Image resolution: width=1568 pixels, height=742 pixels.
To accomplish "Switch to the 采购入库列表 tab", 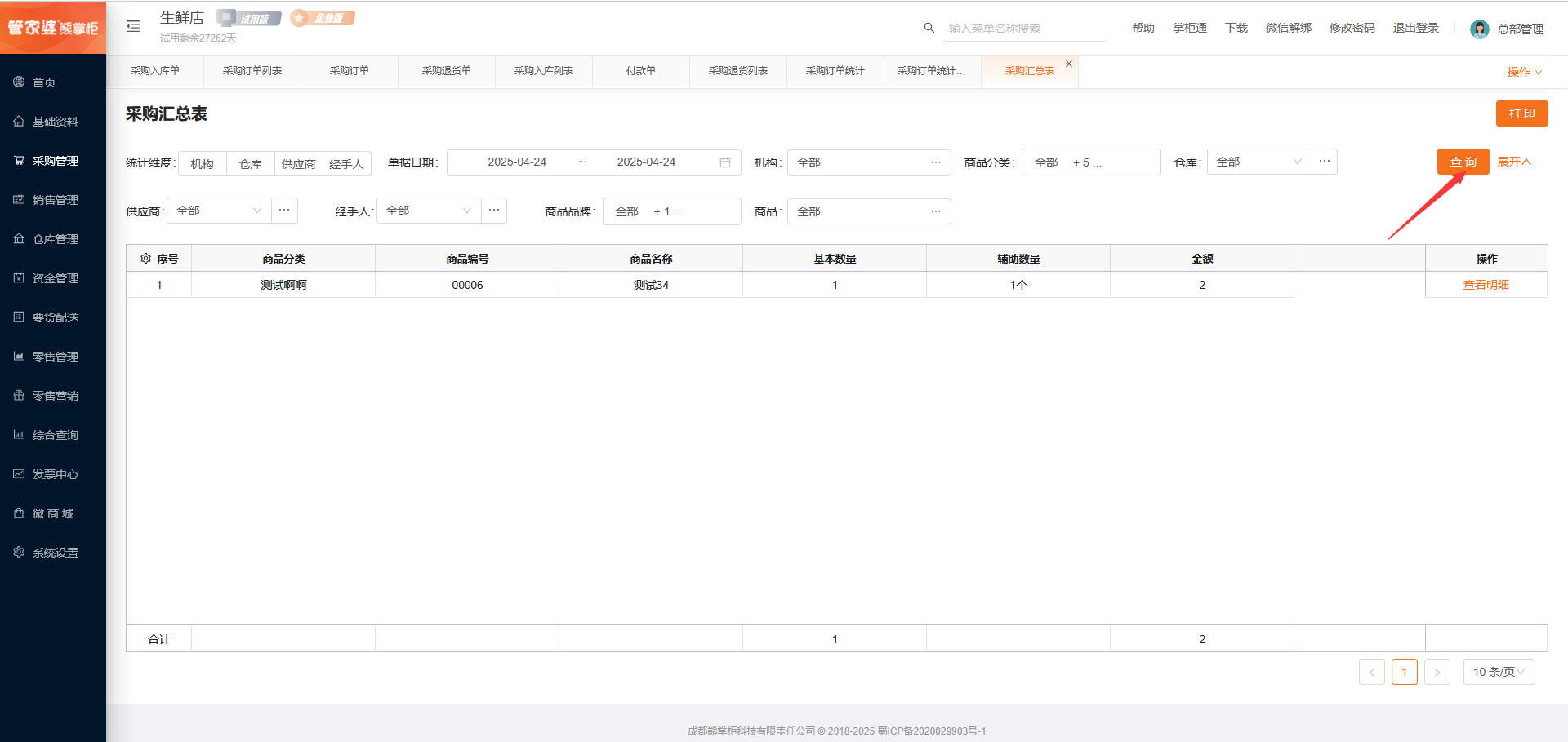I will click(544, 71).
